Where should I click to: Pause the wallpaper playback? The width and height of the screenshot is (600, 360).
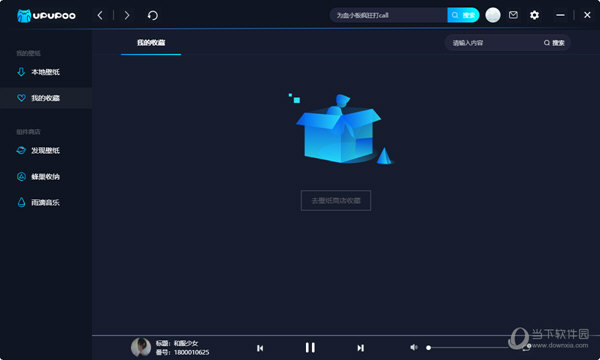tap(310, 347)
